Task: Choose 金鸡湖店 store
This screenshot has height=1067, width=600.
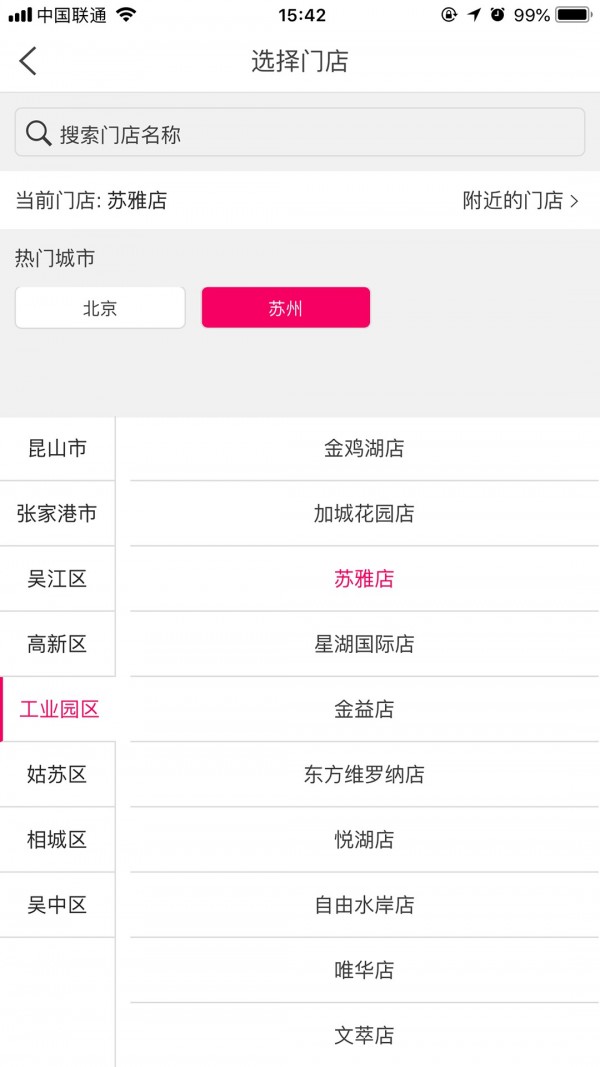Action: 364,448
